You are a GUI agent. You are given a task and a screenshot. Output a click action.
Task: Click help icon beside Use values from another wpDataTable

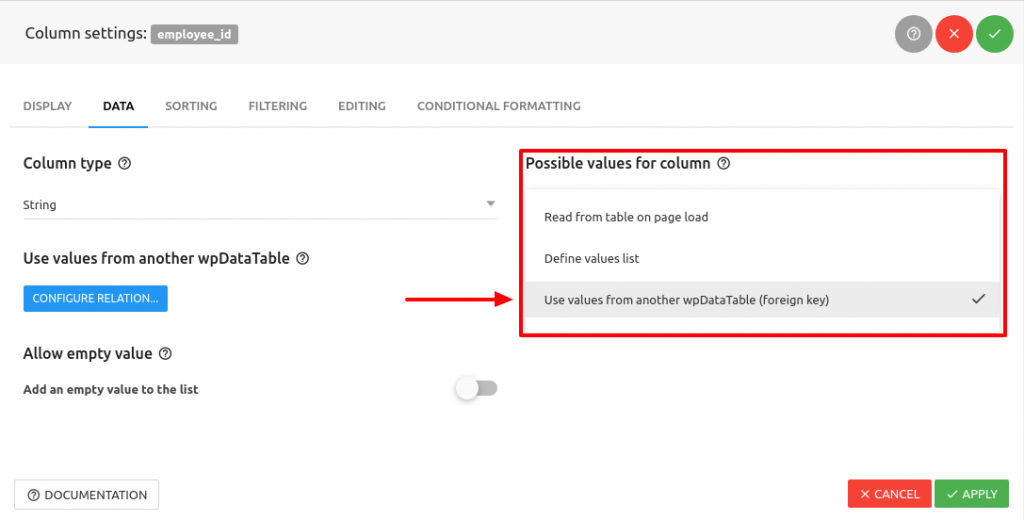pos(303,259)
